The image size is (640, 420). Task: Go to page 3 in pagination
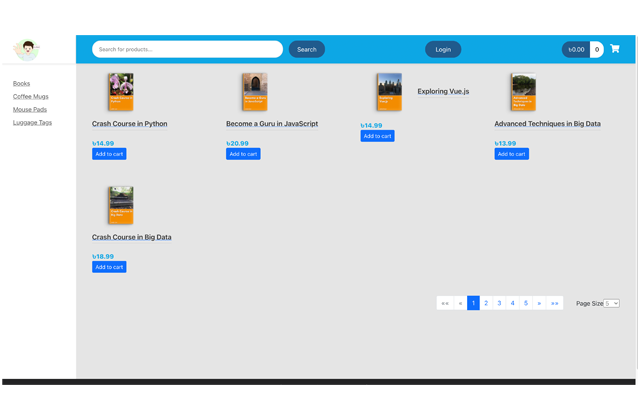pos(499,303)
